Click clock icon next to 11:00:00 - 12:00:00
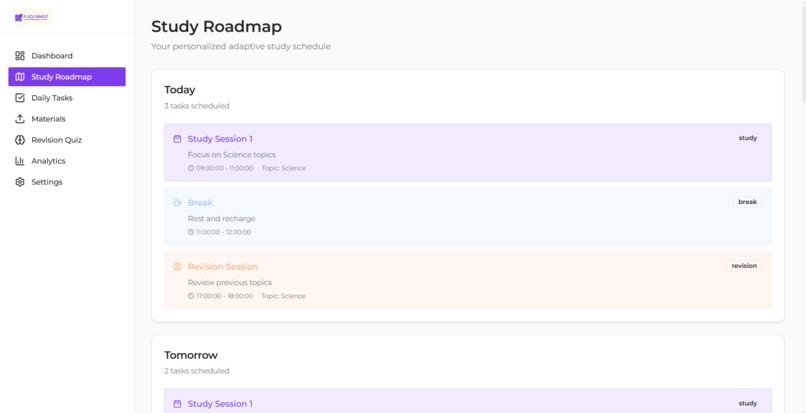Viewport: 806px width, 413px height. 191,232
